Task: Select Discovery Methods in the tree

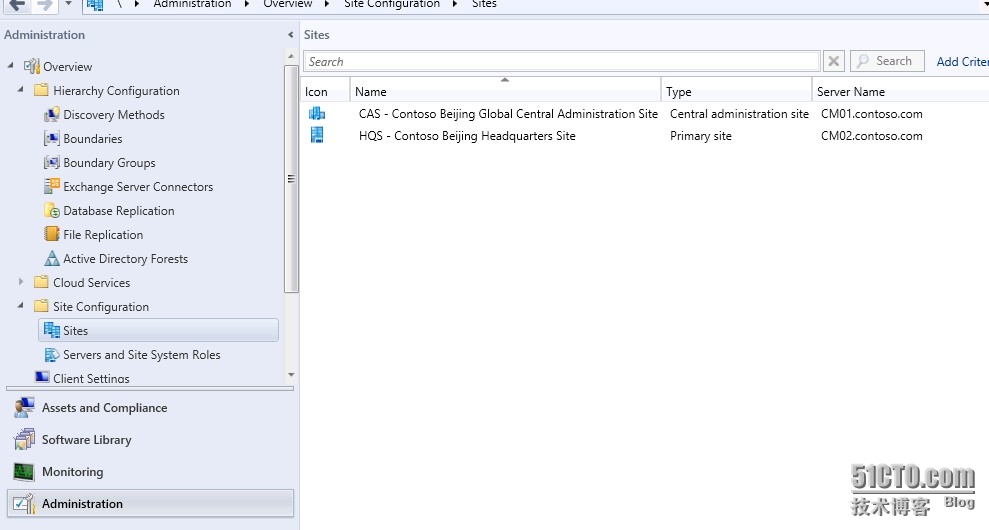Action: [x=114, y=114]
